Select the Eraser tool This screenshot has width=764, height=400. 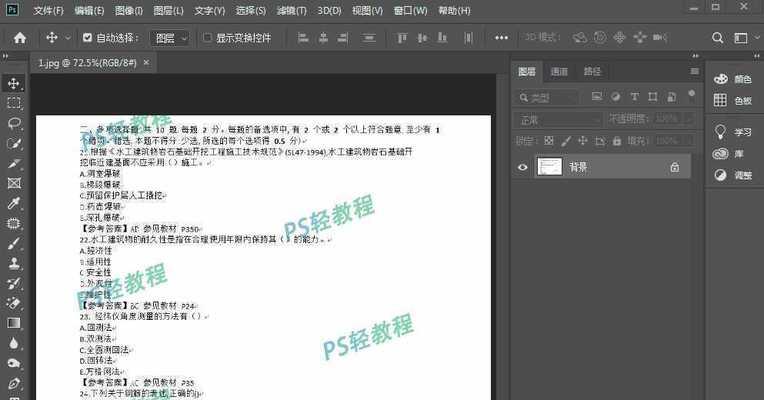click(14, 303)
